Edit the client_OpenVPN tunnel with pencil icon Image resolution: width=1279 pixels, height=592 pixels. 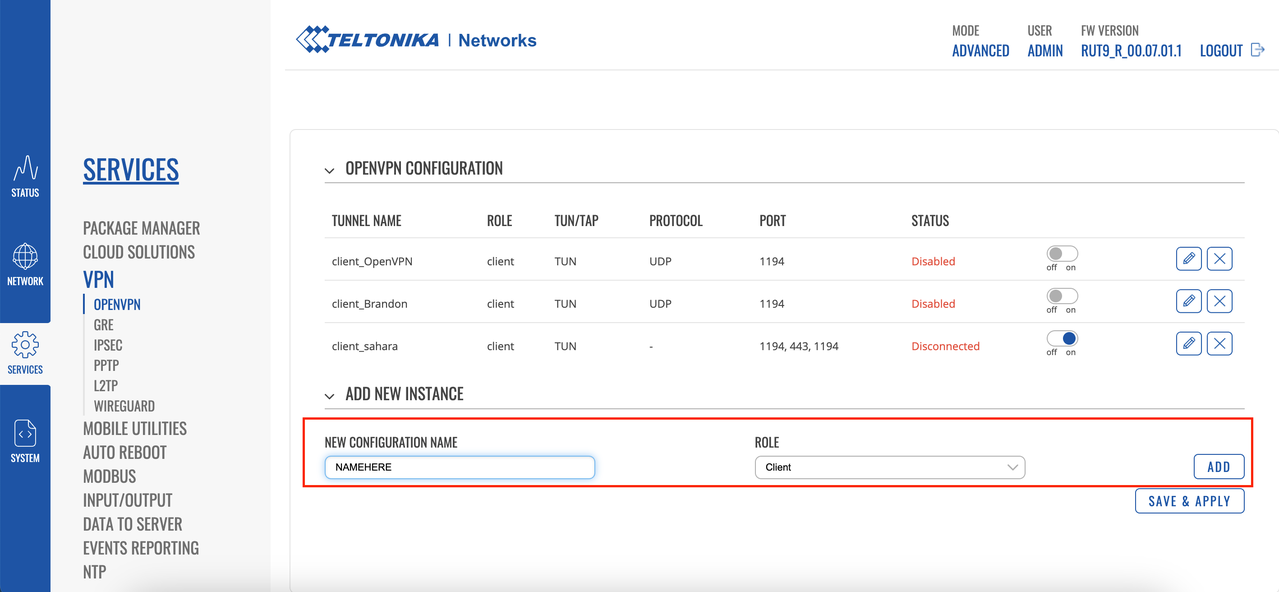(x=1188, y=259)
